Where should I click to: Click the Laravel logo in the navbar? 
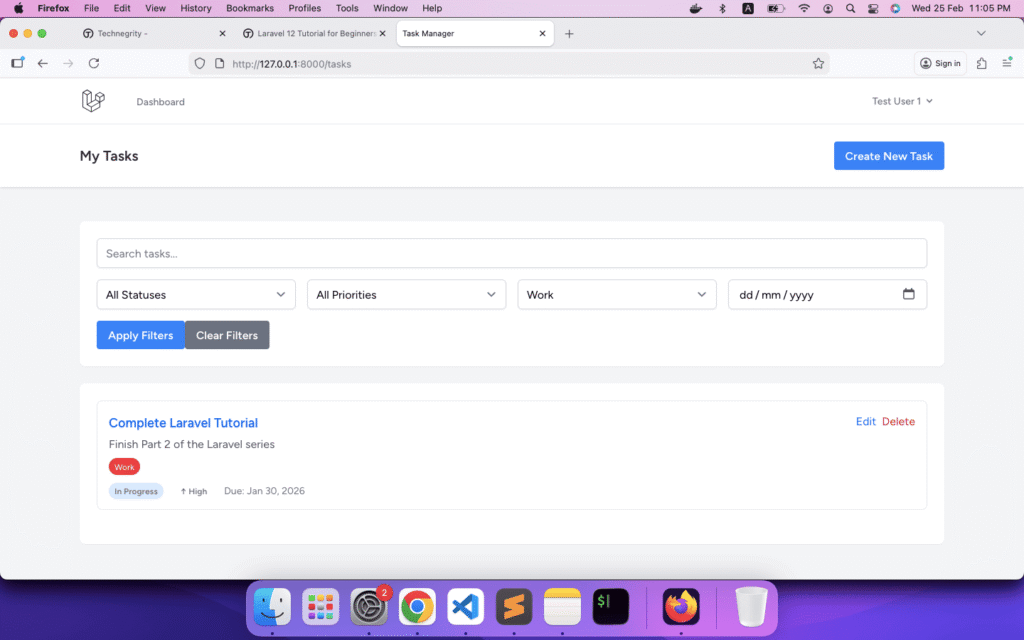click(93, 101)
